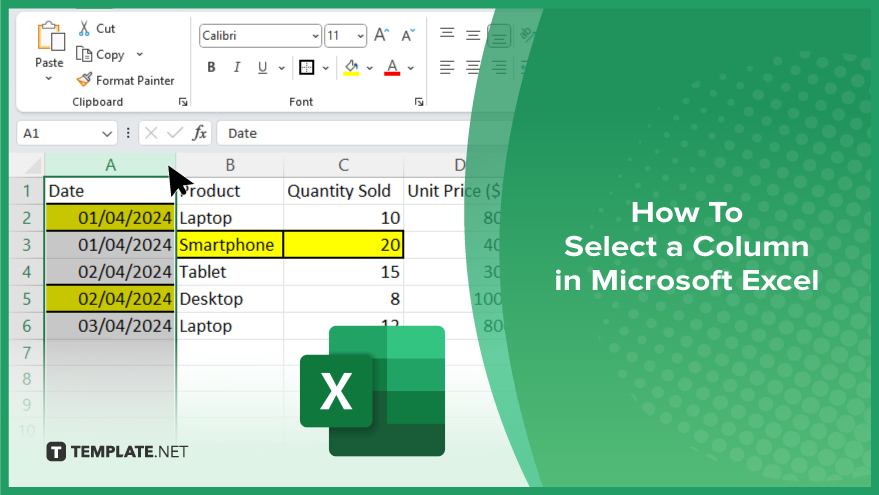The width and height of the screenshot is (879, 495).
Task: Select column B header
Action: pyautogui.click(x=230, y=165)
